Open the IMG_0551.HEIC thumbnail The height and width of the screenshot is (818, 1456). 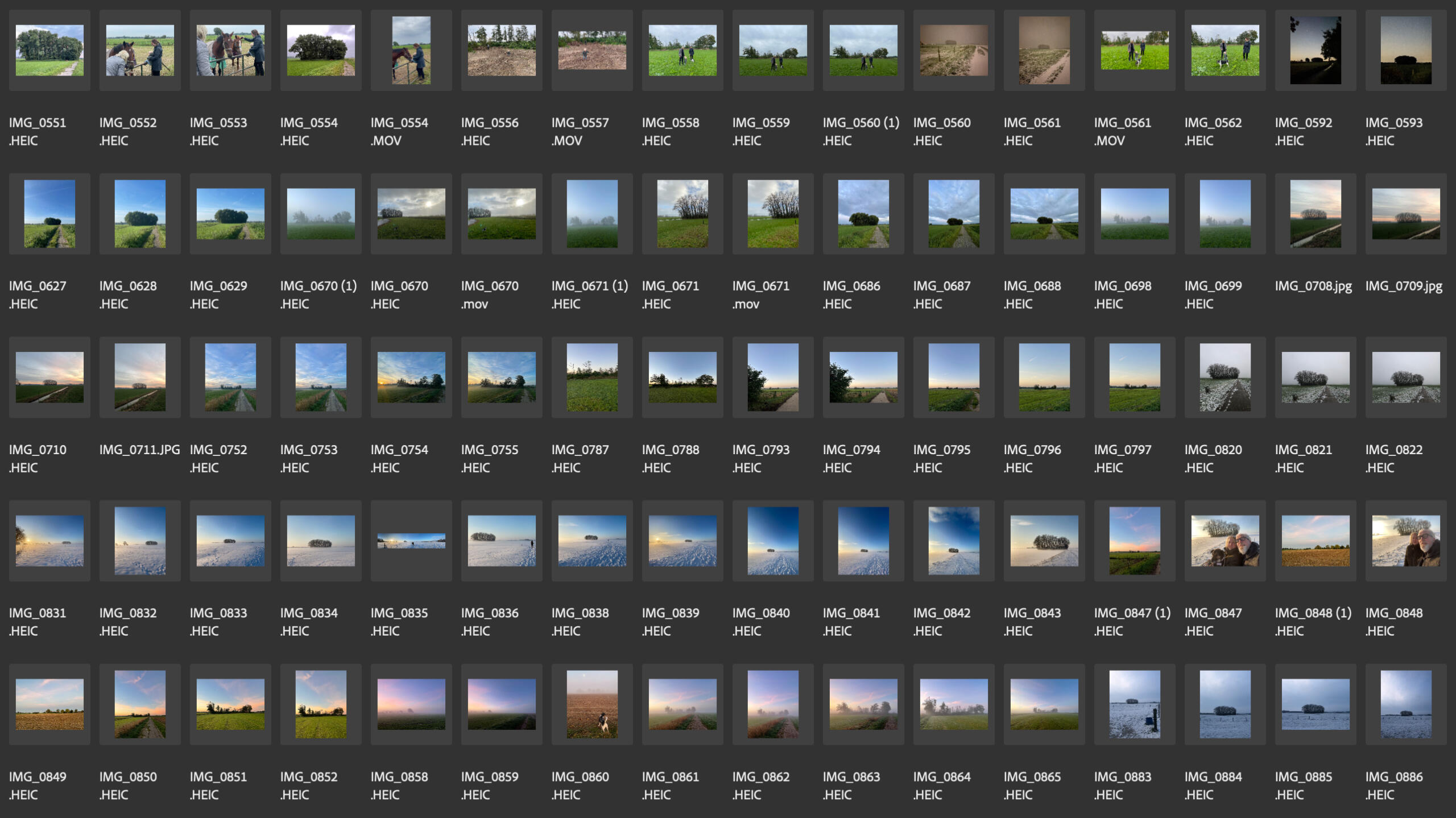pos(49,50)
